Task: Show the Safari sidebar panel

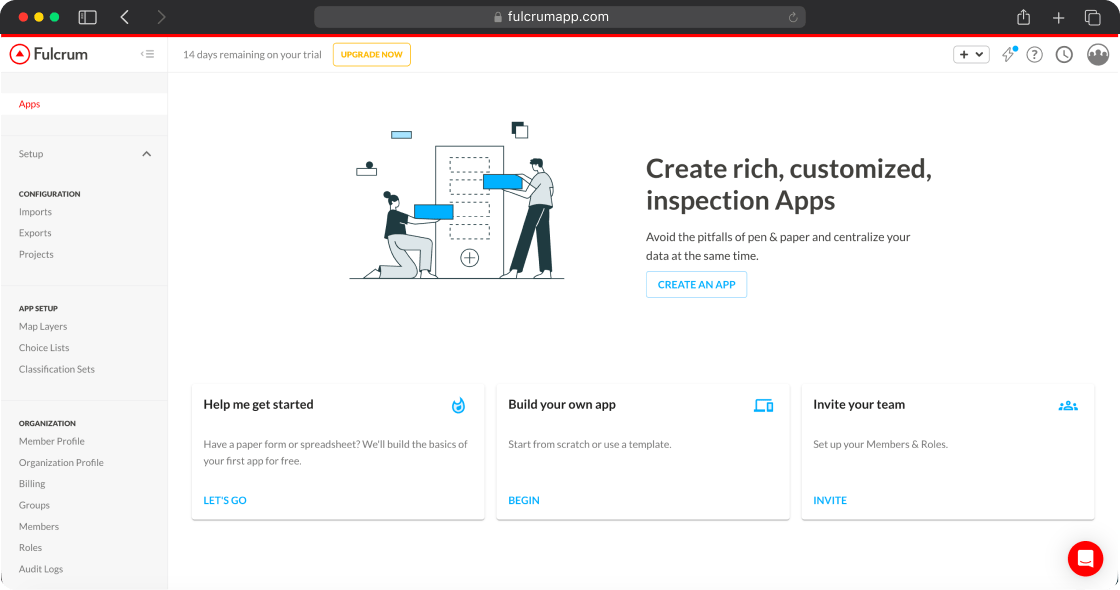Action: tap(87, 17)
